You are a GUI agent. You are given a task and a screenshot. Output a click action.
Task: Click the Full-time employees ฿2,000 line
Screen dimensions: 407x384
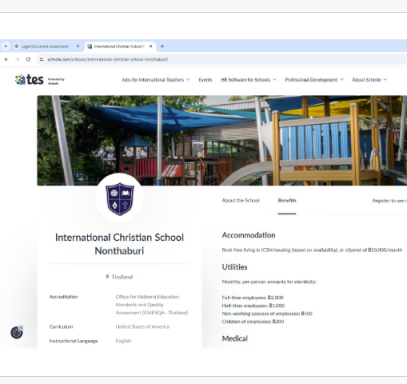[253, 297]
